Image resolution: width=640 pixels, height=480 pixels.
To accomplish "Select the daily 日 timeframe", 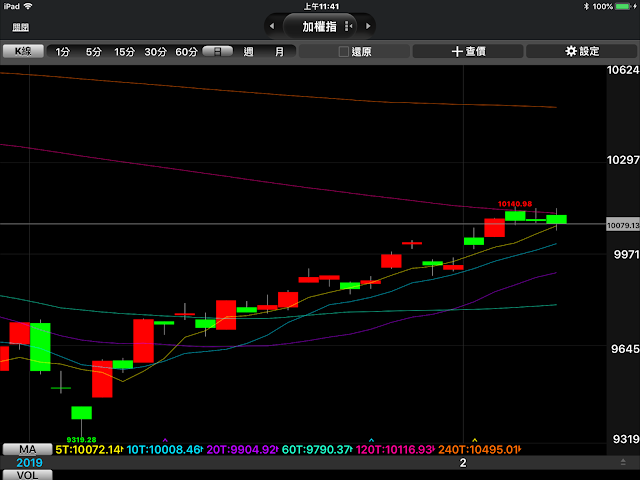I will tap(218, 51).
